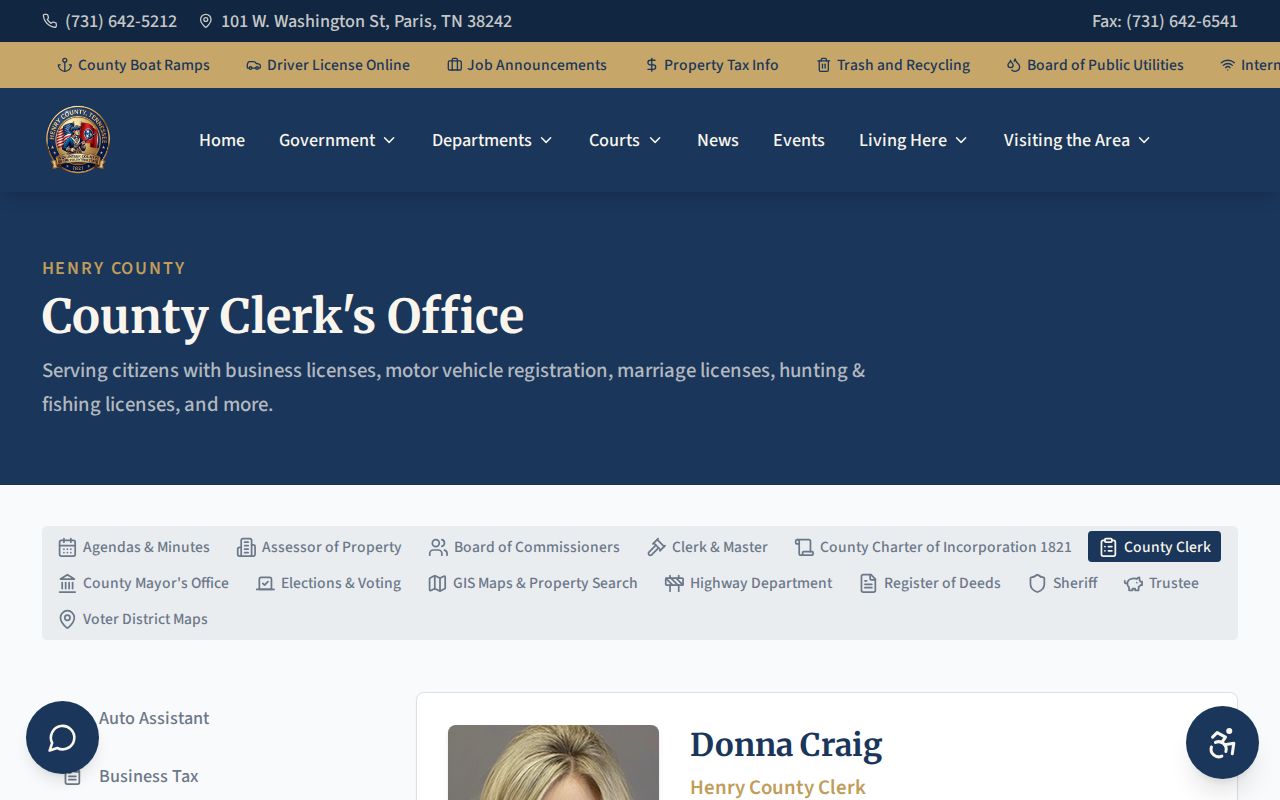Click the Donna Craig name heading

(x=786, y=745)
